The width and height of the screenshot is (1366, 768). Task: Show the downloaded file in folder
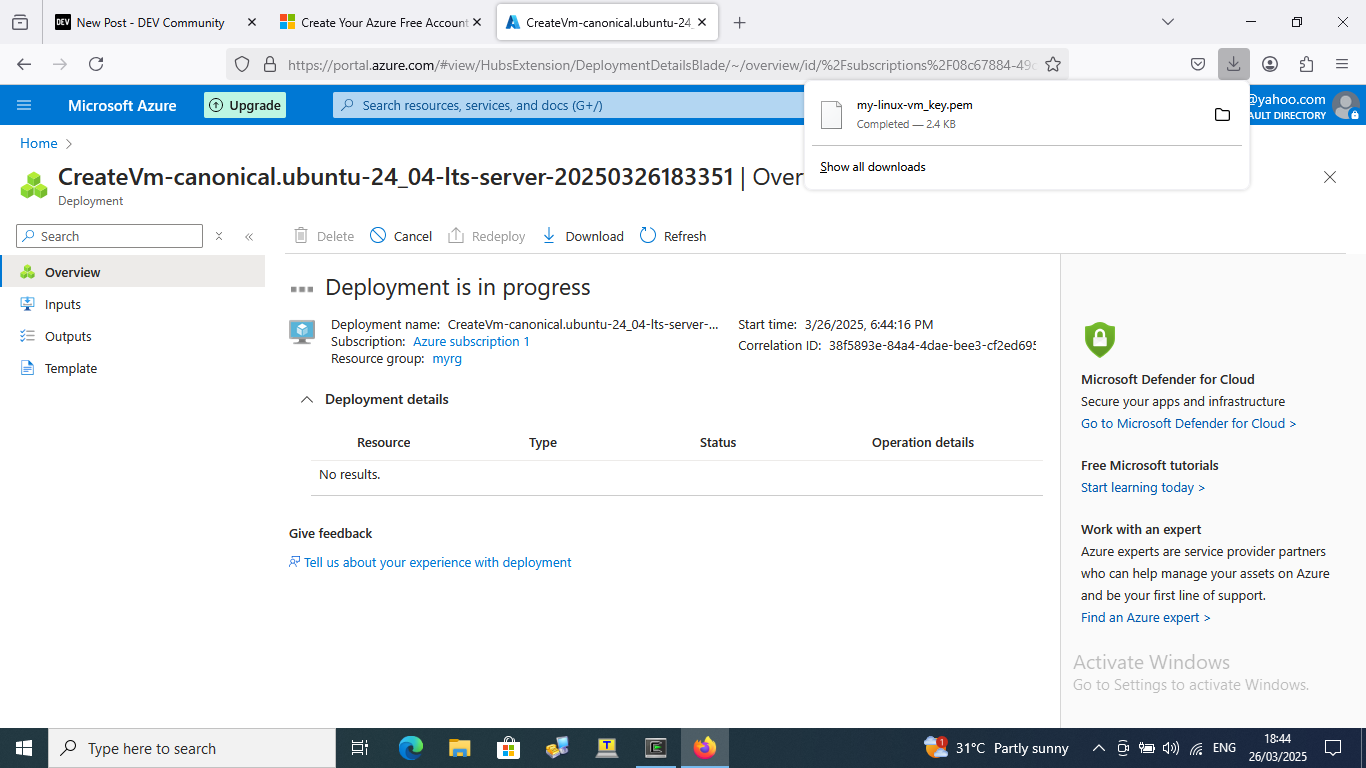click(x=1222, y=115)
